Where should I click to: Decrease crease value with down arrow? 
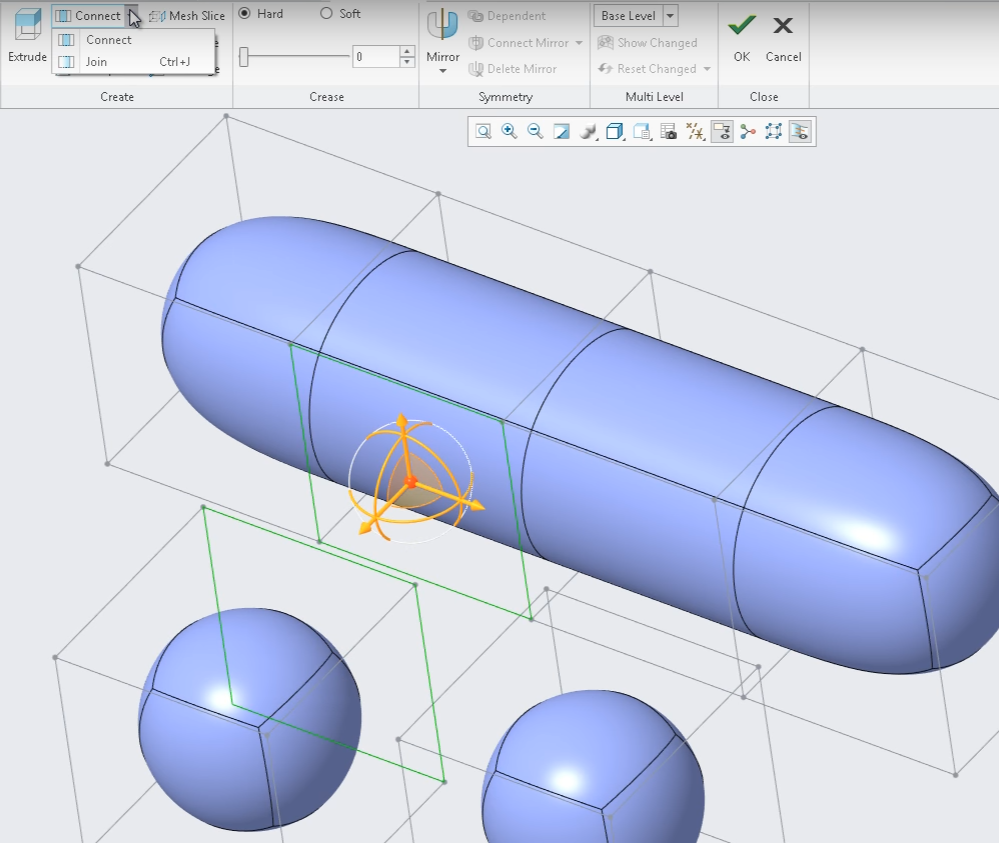coord(407,62)
